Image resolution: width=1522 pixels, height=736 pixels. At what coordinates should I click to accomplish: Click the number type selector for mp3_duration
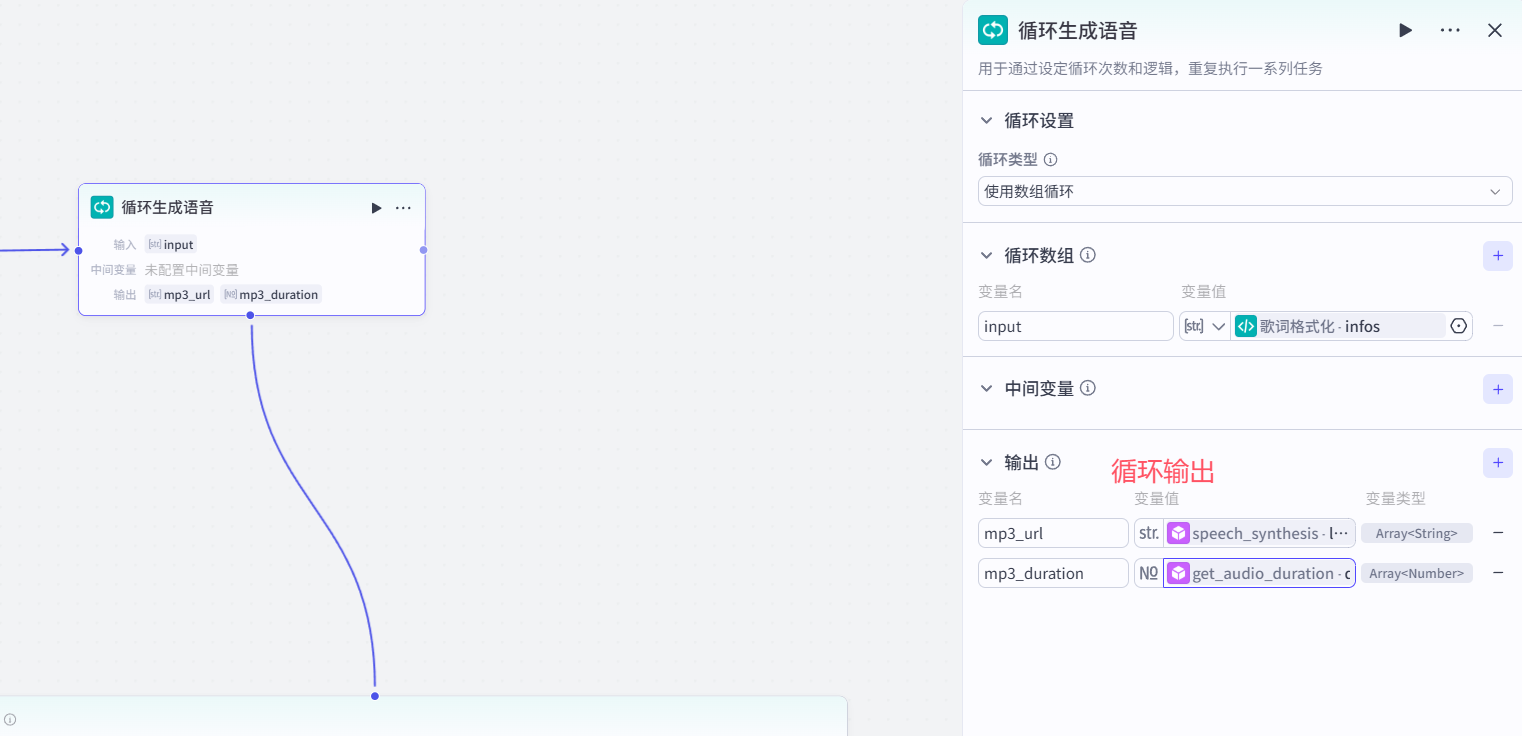click(1148, 573)
